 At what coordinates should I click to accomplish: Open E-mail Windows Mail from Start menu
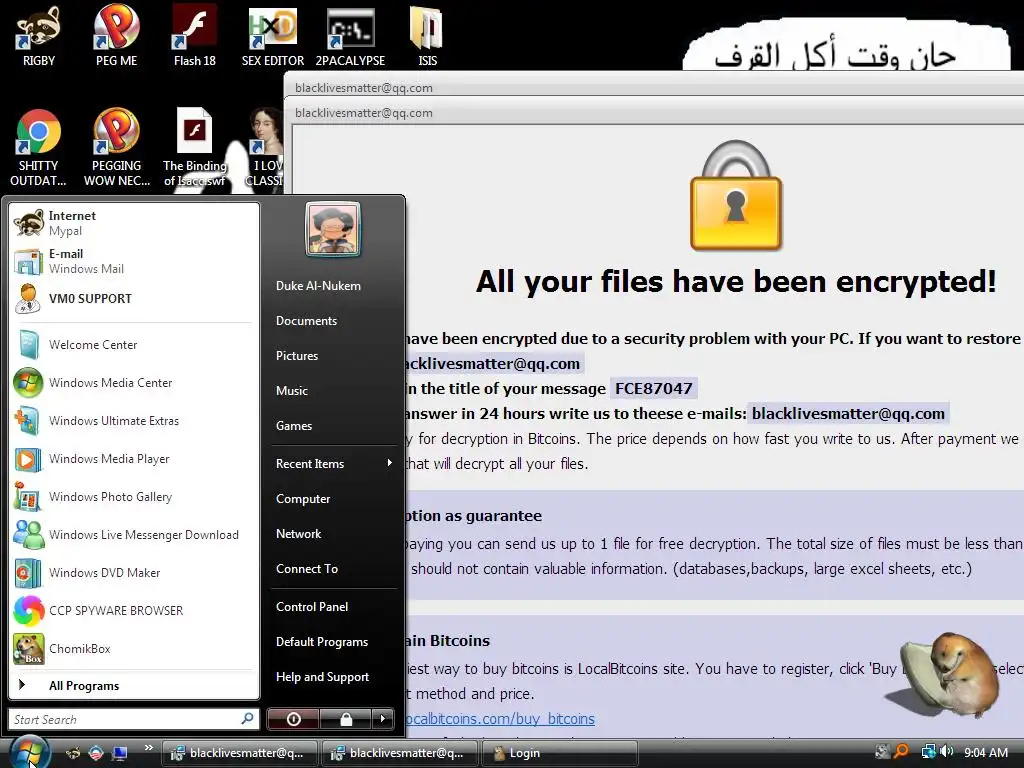pos(133,261)
